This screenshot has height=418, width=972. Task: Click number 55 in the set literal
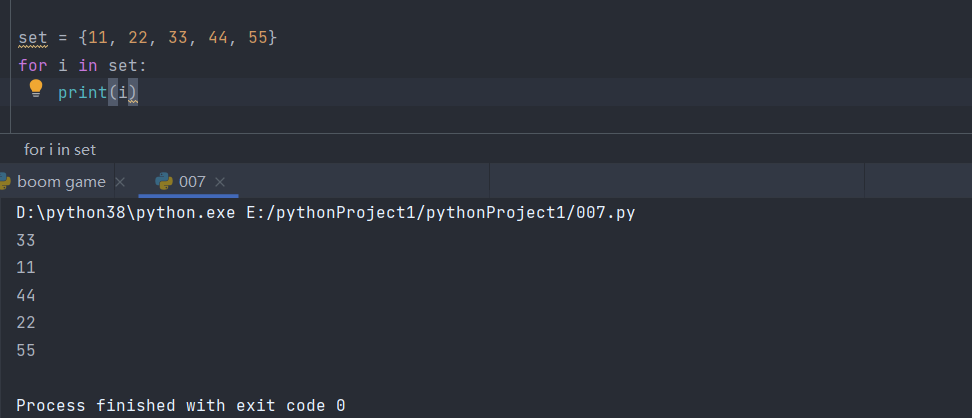(258, 38)
